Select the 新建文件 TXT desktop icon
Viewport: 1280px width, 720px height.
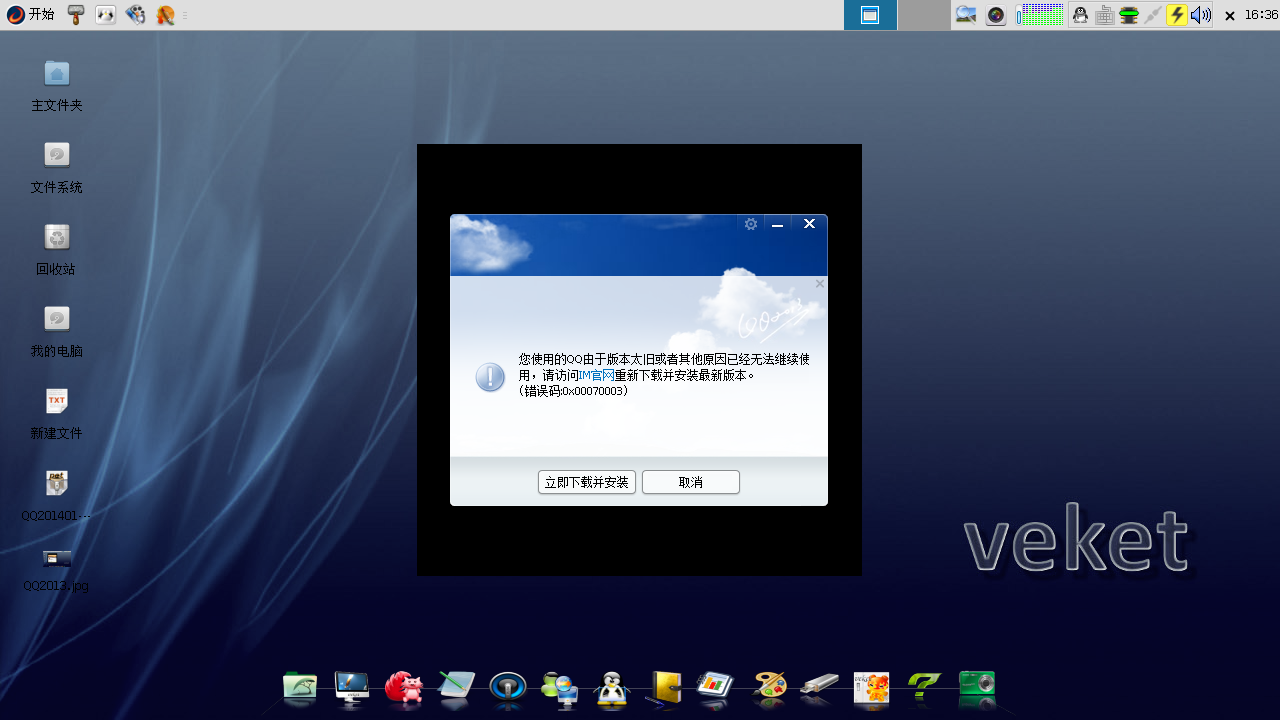pyautogui.click(x=57, y=414)
